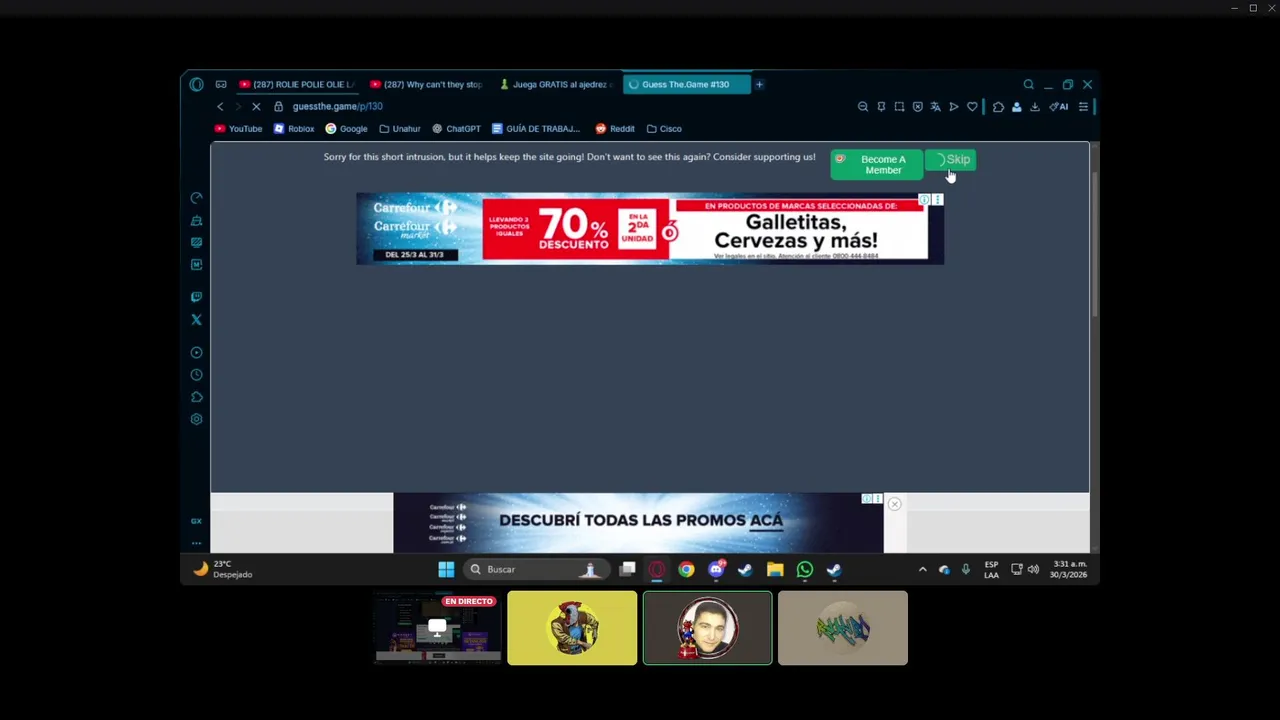This screenshot has width=1280, height=720.
Task: Show hidden system tray icons
Action: pos(922,570)
